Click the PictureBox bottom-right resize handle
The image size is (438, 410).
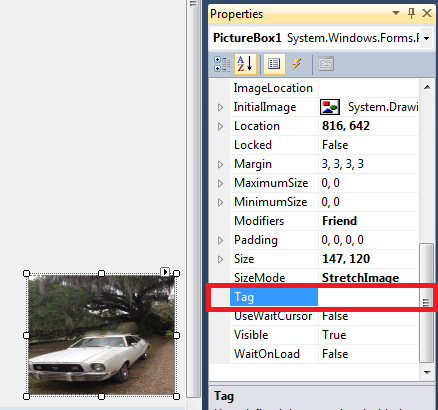177,396
